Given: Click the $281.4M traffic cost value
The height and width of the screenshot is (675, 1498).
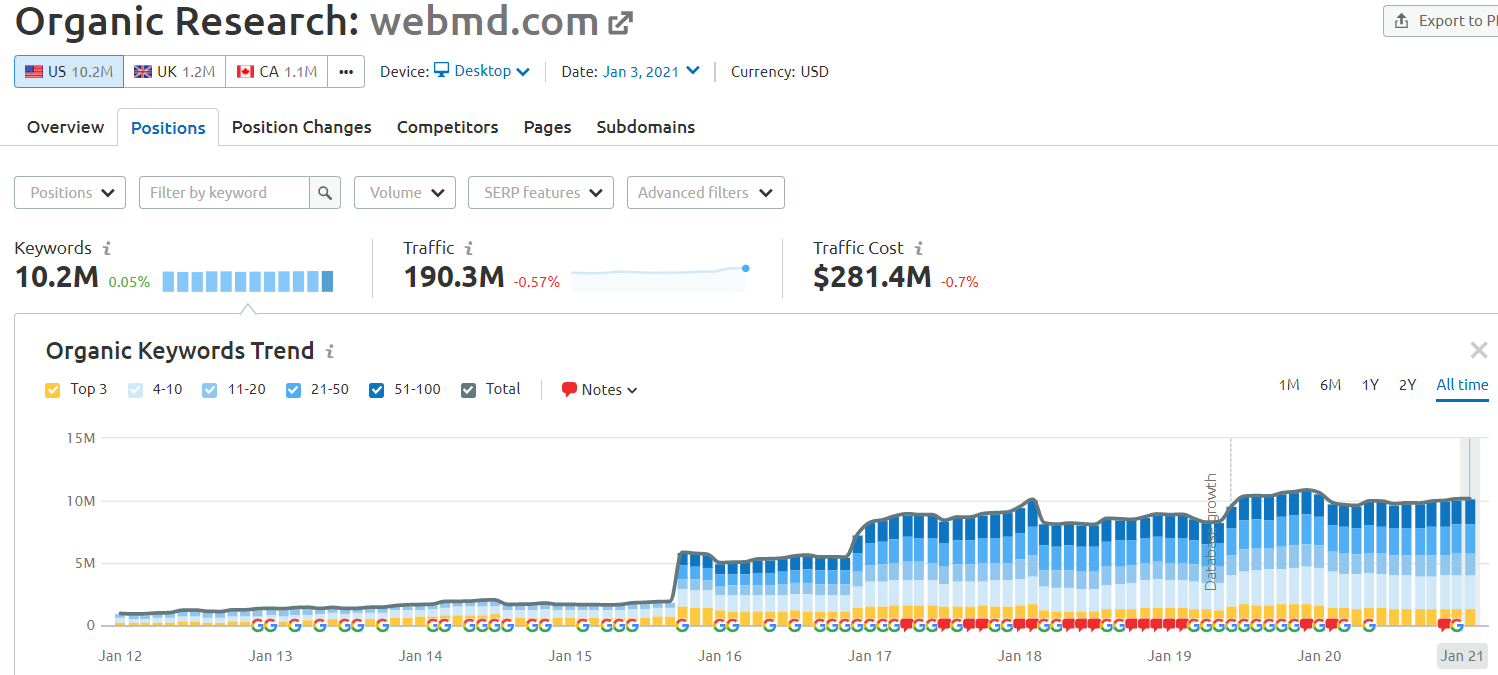Looking at the screenshot, I should point(872,277).
